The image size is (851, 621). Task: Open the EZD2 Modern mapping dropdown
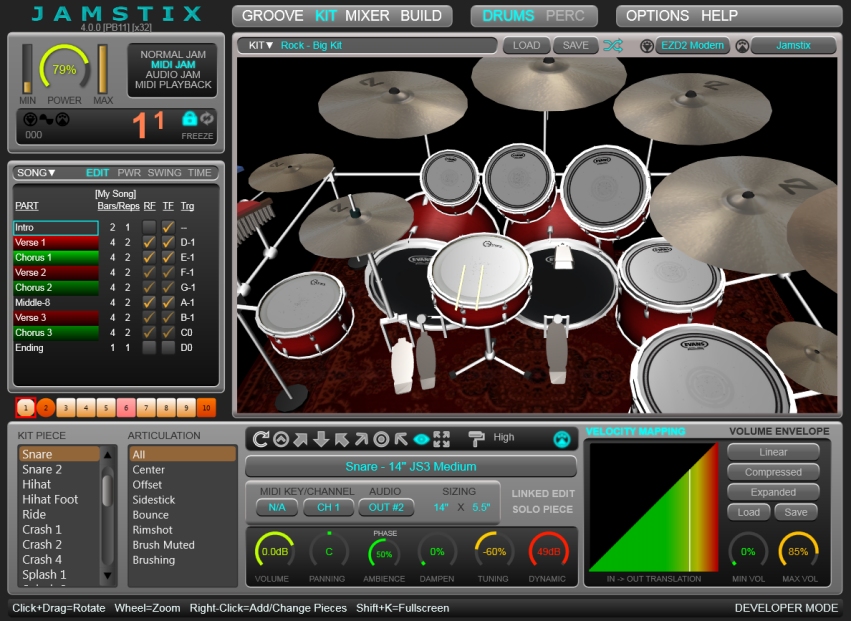(x=693, y=46)
